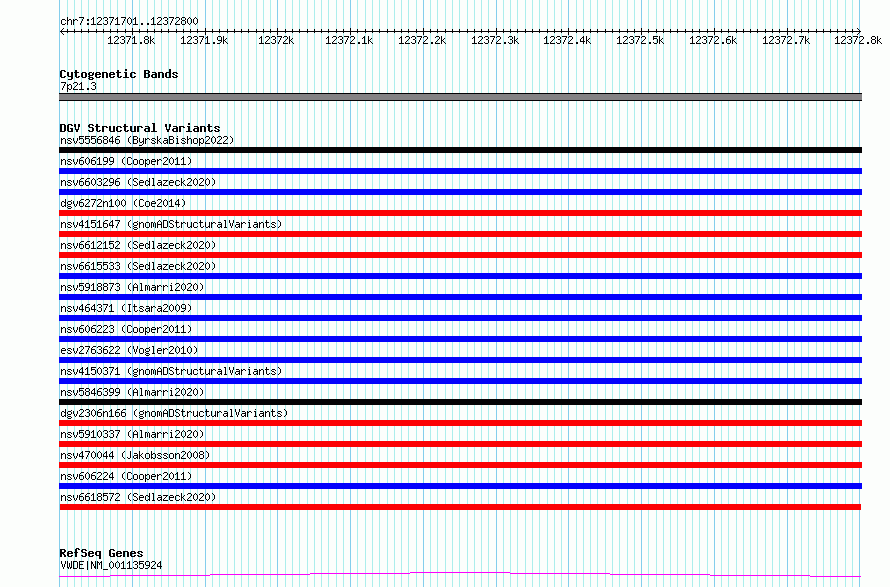Viewport: 890px width, 587px height.
Task: Click the 12372.6k ruler tick label
Action: pos(713,40)
